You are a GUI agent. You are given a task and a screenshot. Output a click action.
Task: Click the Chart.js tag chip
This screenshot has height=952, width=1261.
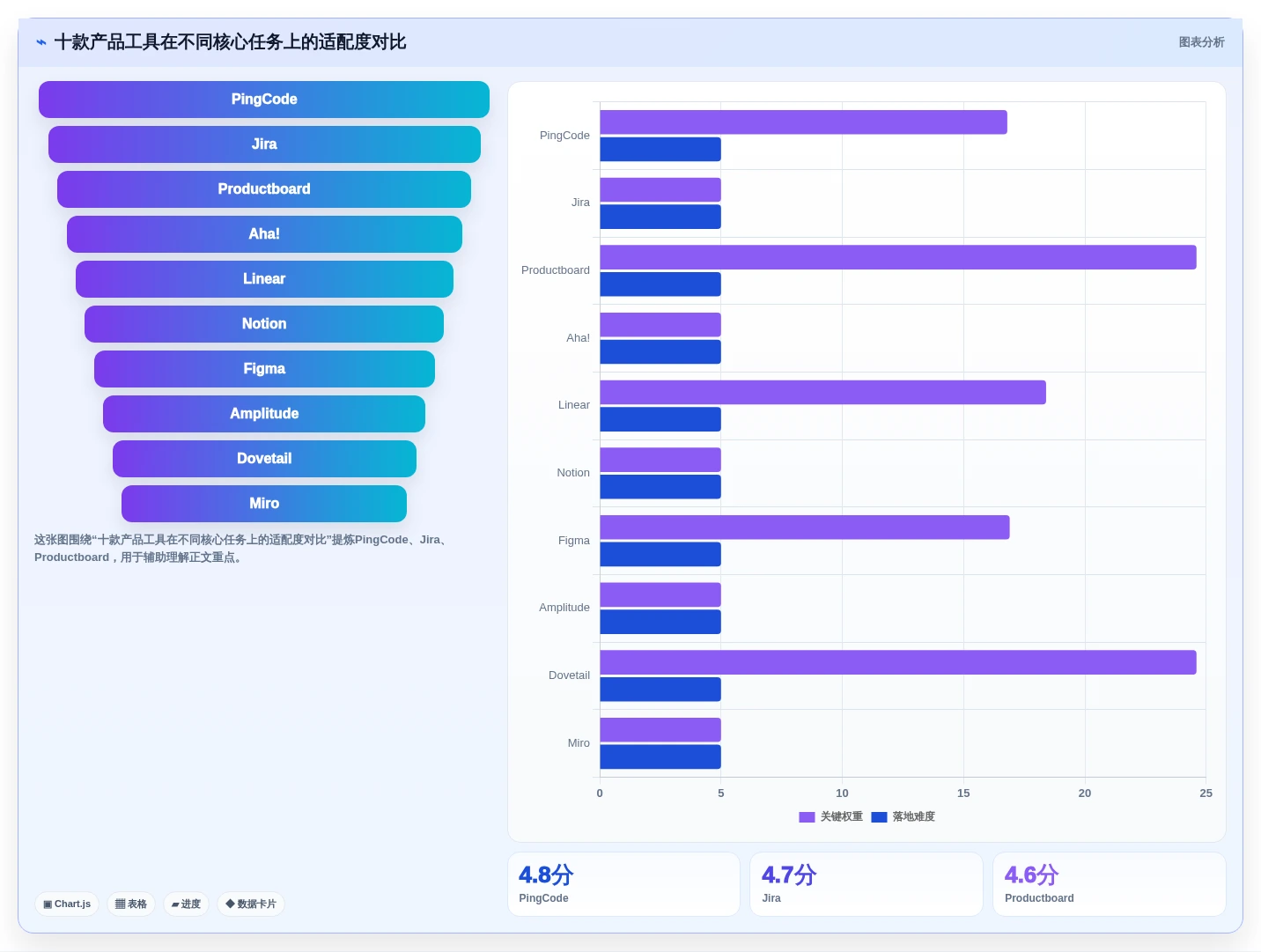67,904
